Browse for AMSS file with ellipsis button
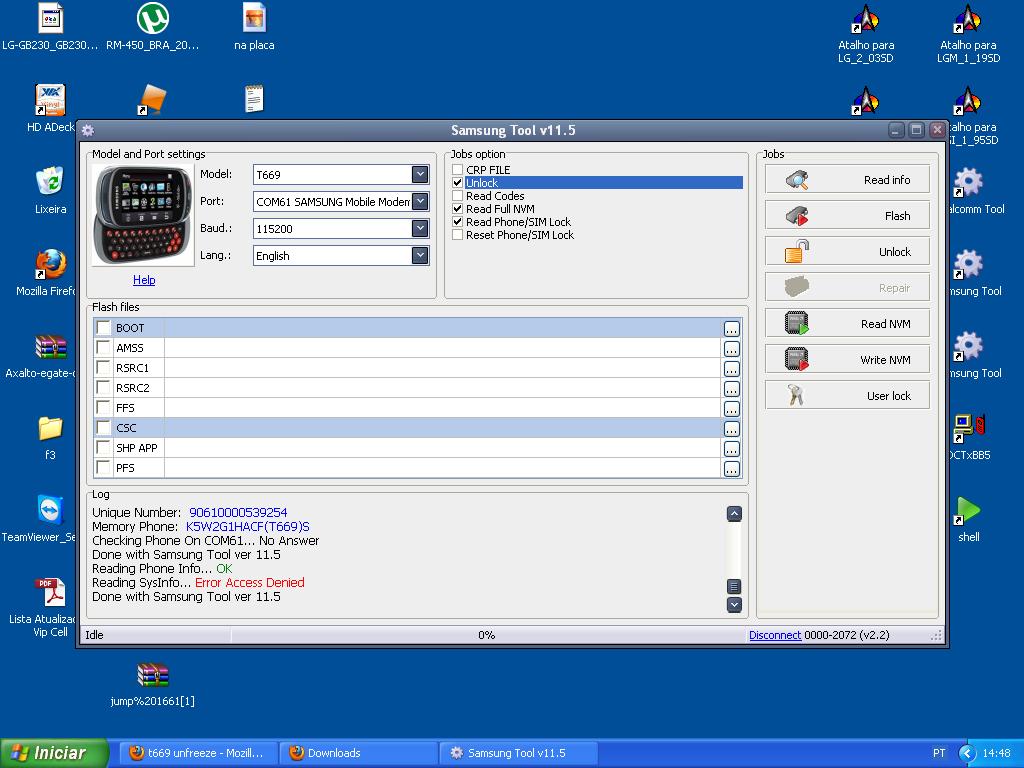The image size is (1024, 768). (731, 349)
